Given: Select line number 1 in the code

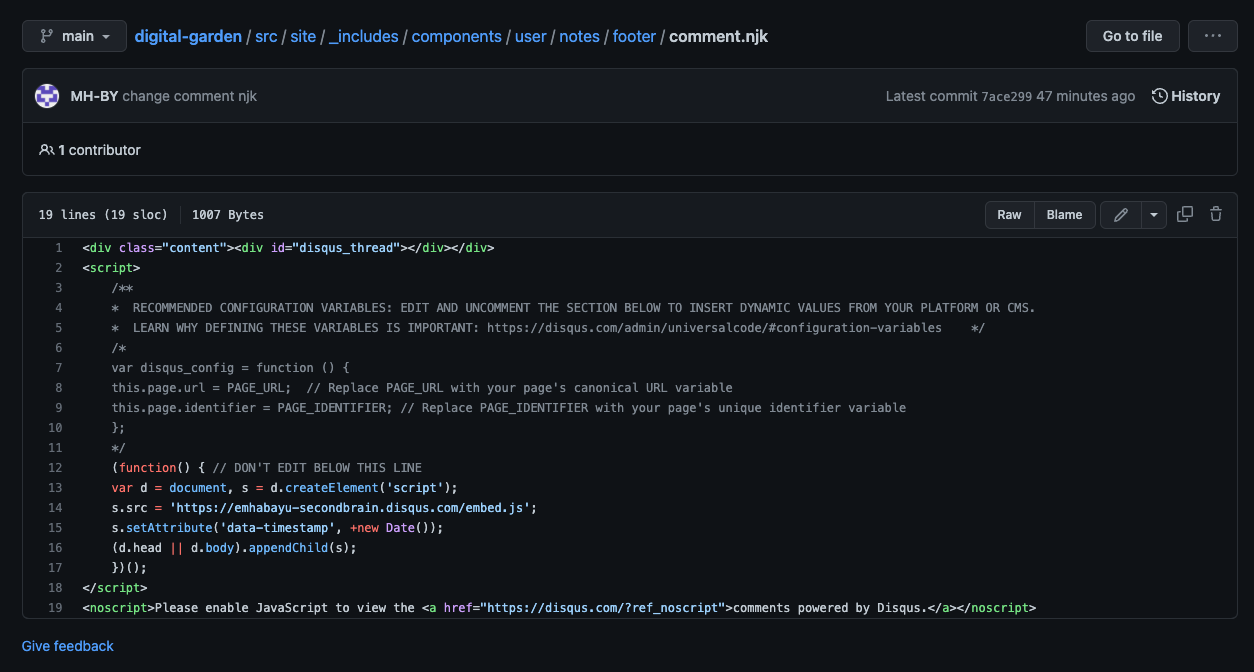Looking at the screenshot, I should [x=58, y=248].
